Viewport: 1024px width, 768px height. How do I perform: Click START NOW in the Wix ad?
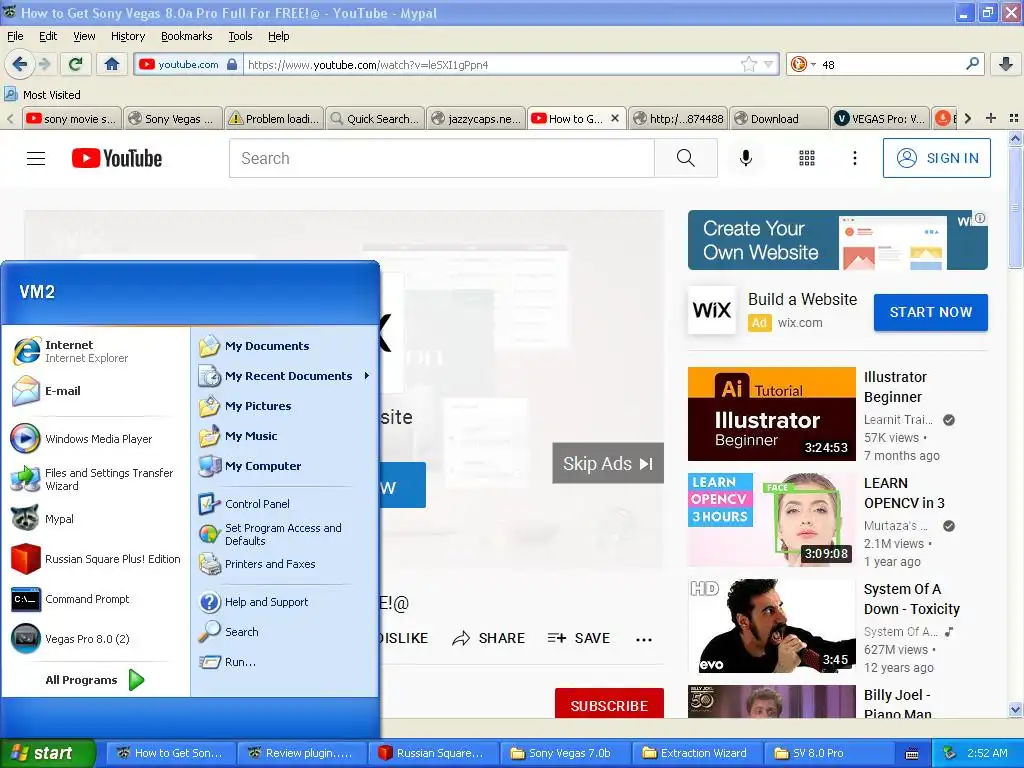click(931, 312)
